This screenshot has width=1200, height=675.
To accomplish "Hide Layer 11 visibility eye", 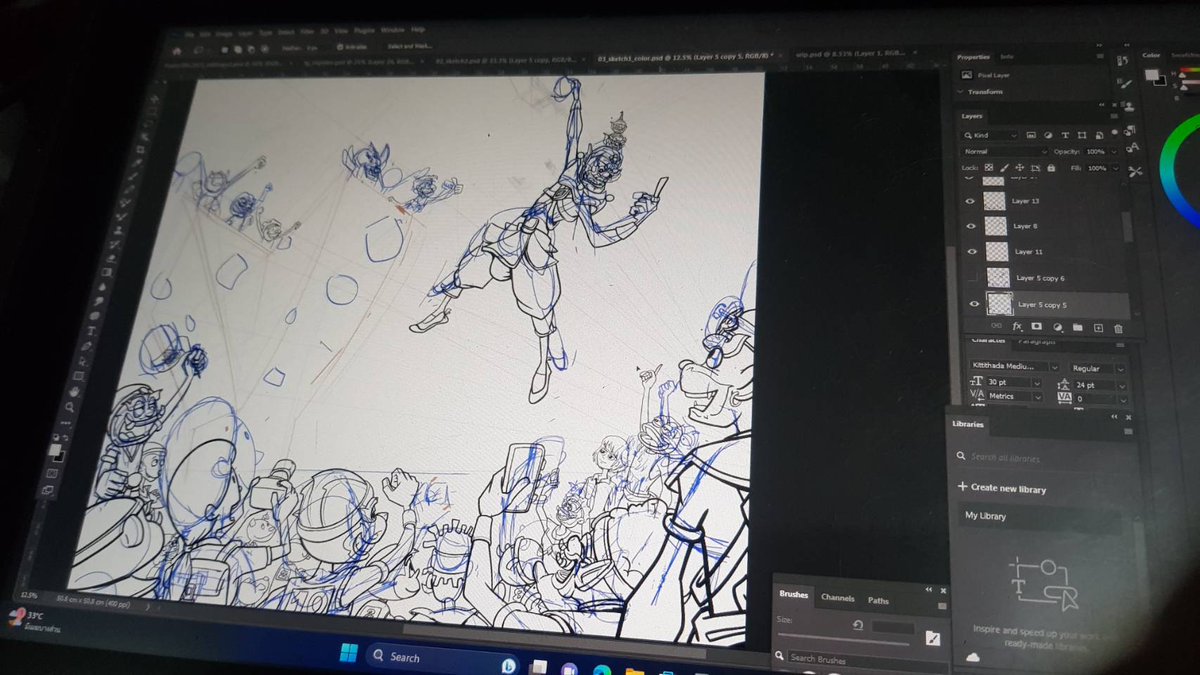I will click(x=971, y=251).
